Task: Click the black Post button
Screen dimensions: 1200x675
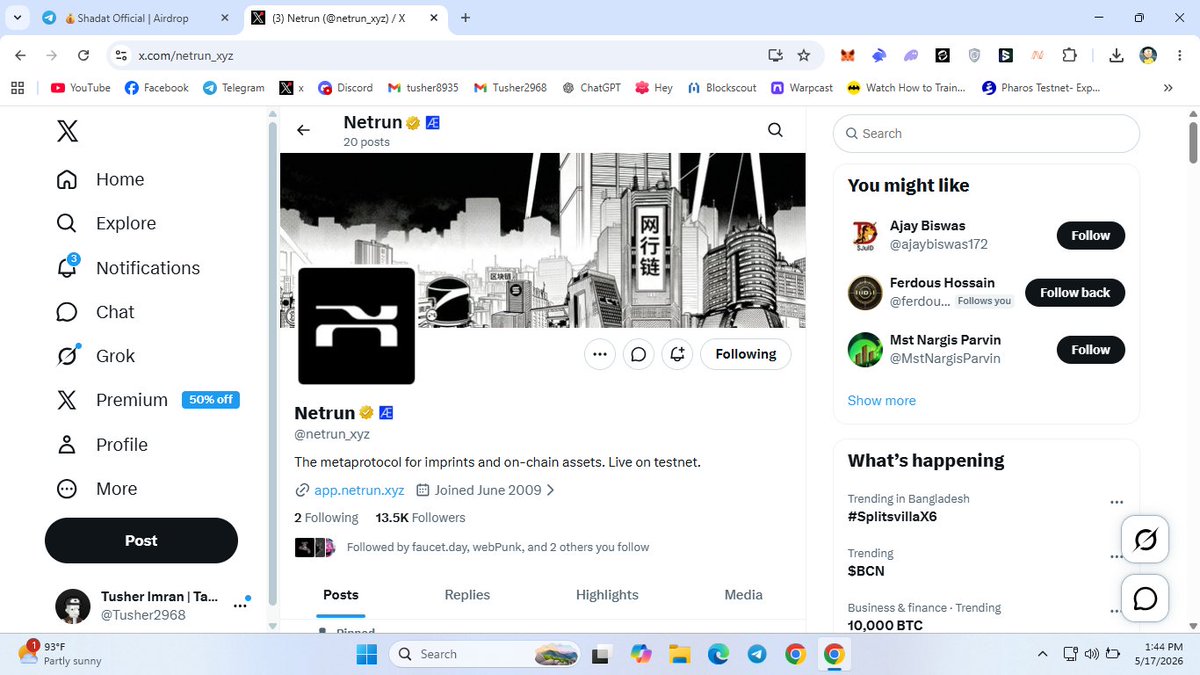Action: click(x=141, y=540)
